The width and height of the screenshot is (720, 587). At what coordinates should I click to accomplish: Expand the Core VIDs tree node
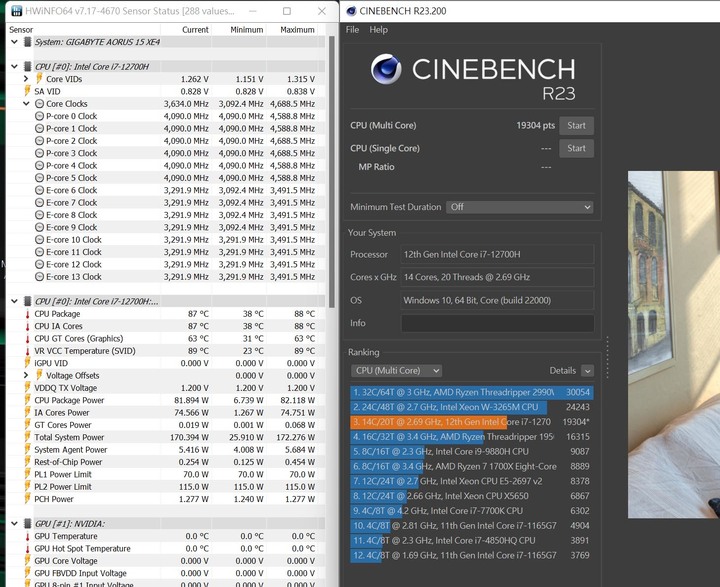27,79
